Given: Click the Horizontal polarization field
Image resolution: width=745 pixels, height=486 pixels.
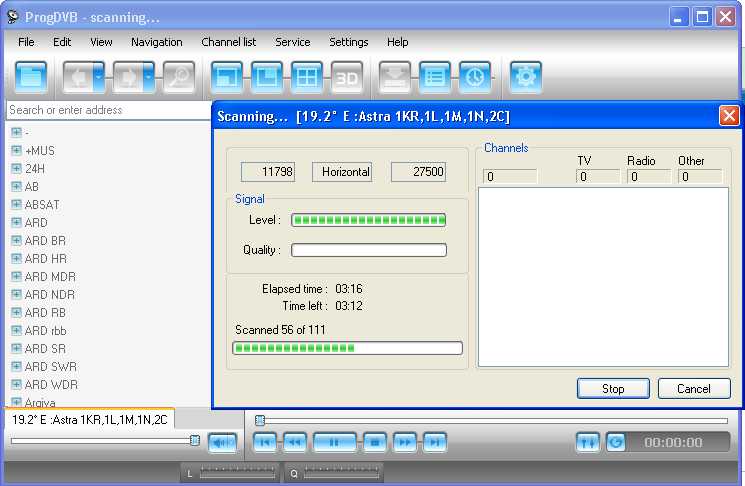Looking at the screenshot, I should click(x=342, y=172).
